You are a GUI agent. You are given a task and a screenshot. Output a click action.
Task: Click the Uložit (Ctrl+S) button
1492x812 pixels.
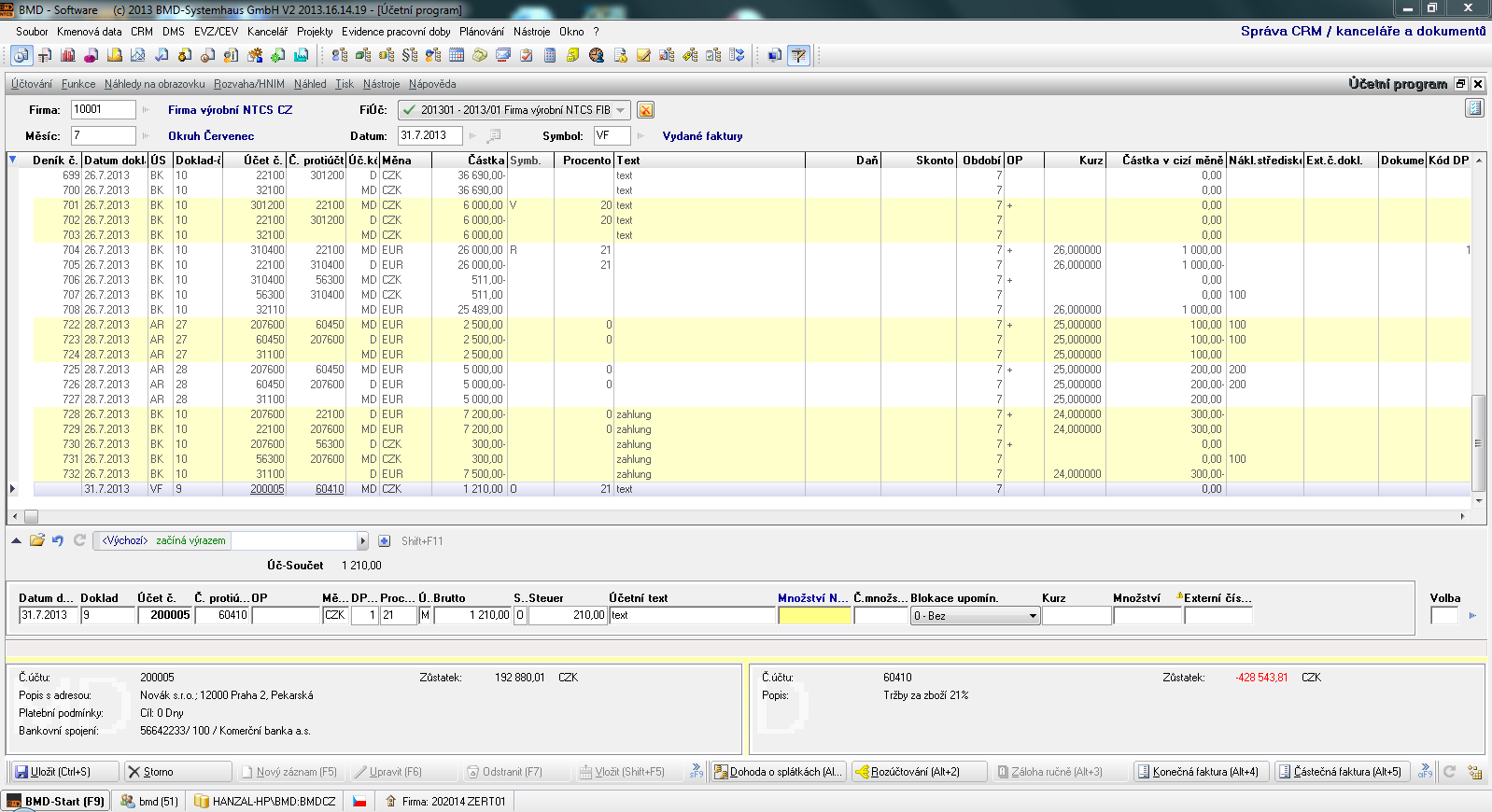coord(63,772)
